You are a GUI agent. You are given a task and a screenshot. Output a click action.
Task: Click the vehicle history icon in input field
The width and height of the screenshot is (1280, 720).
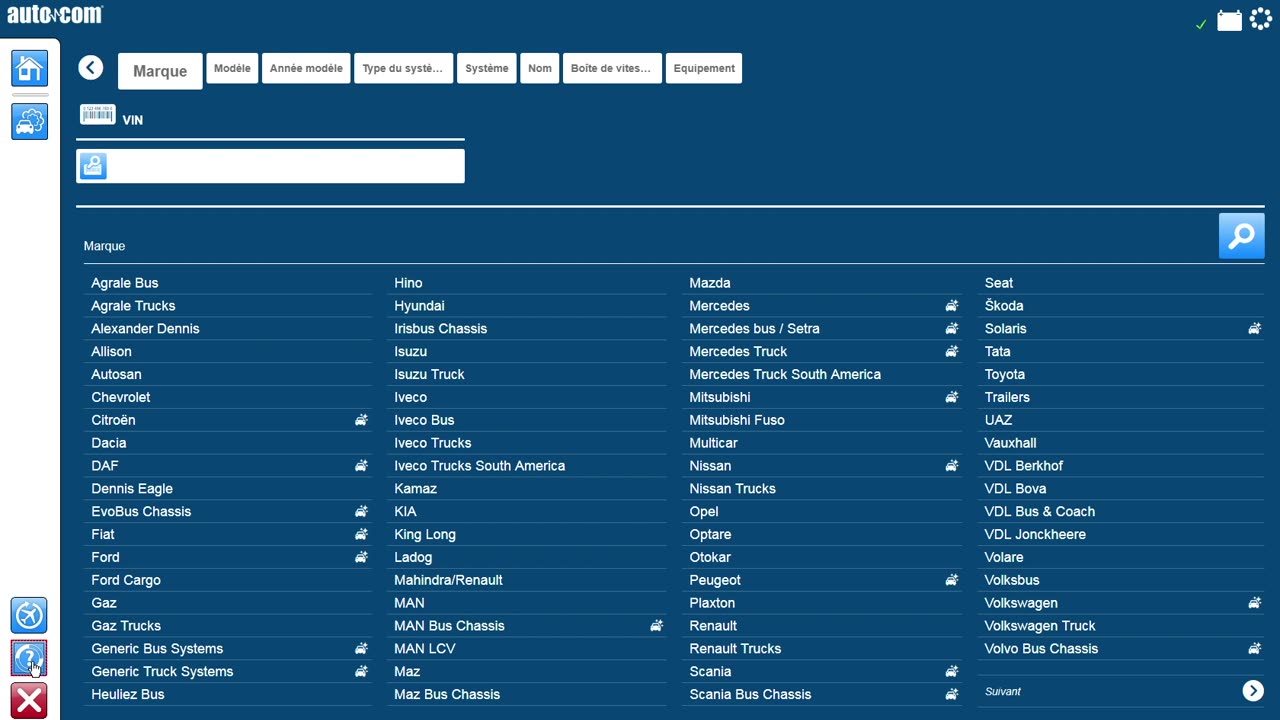click(93, 166)
